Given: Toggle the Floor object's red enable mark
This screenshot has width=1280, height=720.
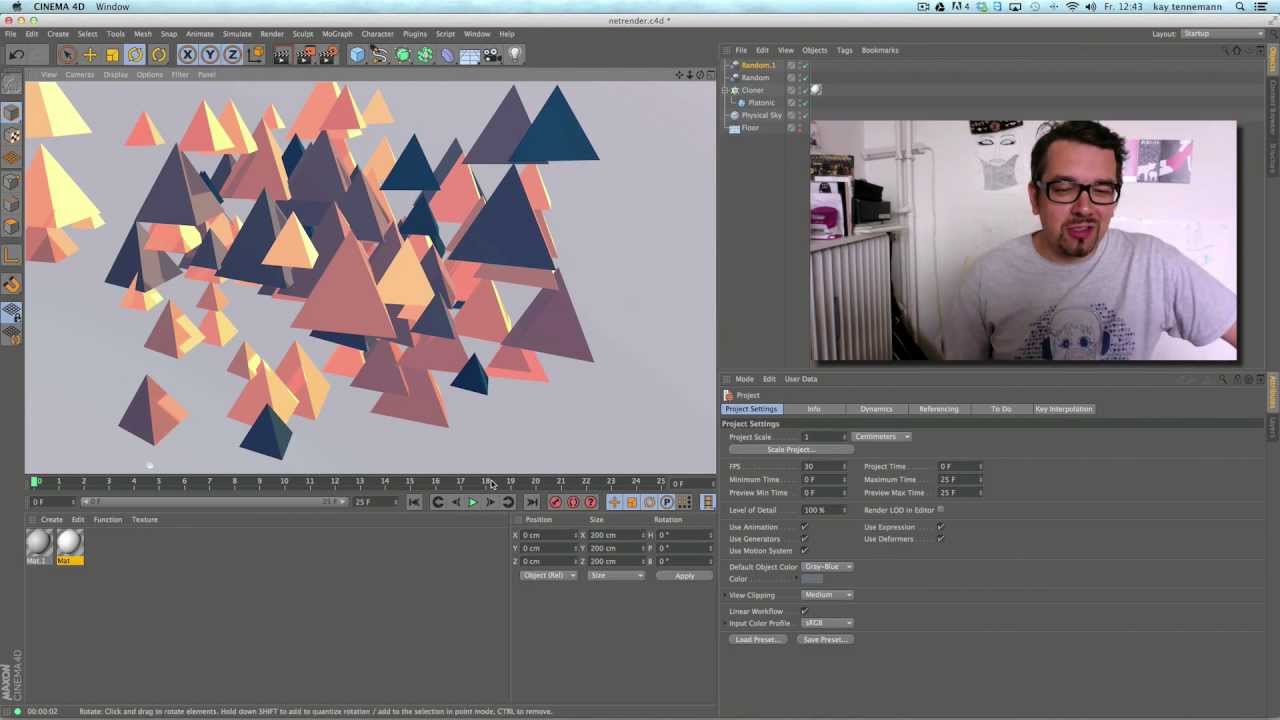Looking at the screenshot, I should pyautogui.click(x=801, y=128).
